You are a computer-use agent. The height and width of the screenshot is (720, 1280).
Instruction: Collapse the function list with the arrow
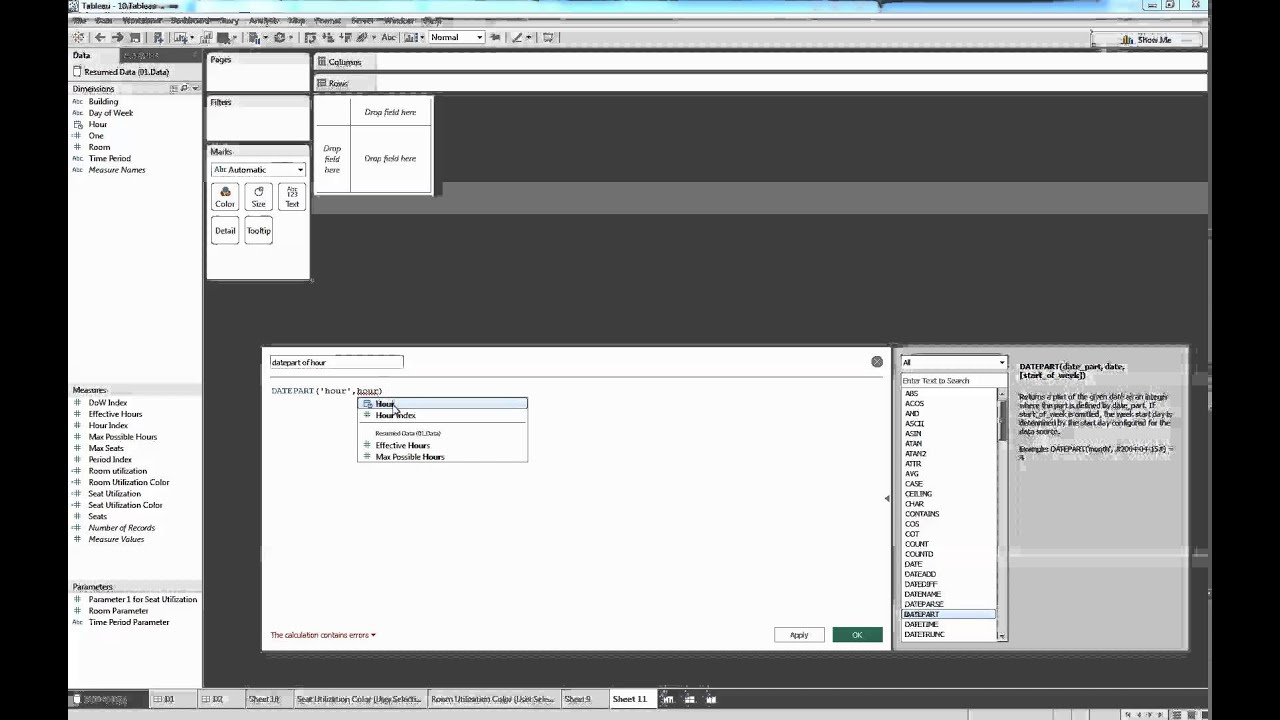(886, 498)
